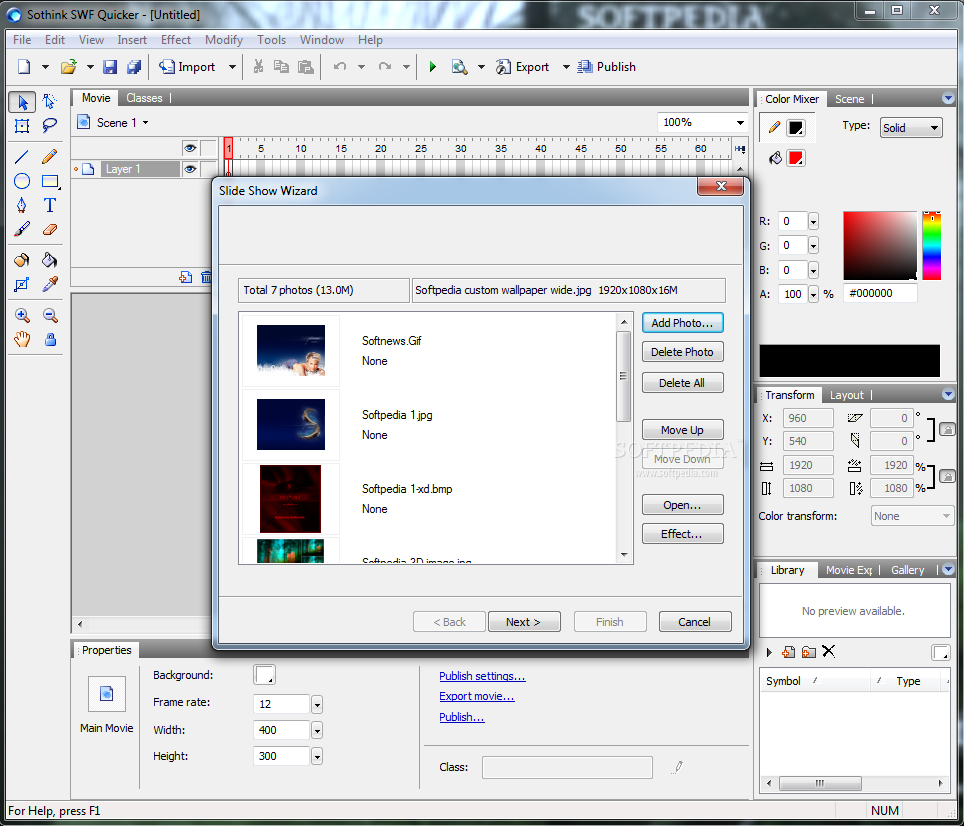Screen dimensions: 964x826
Task: Select the Hand tool
Action: coord(22,339)
